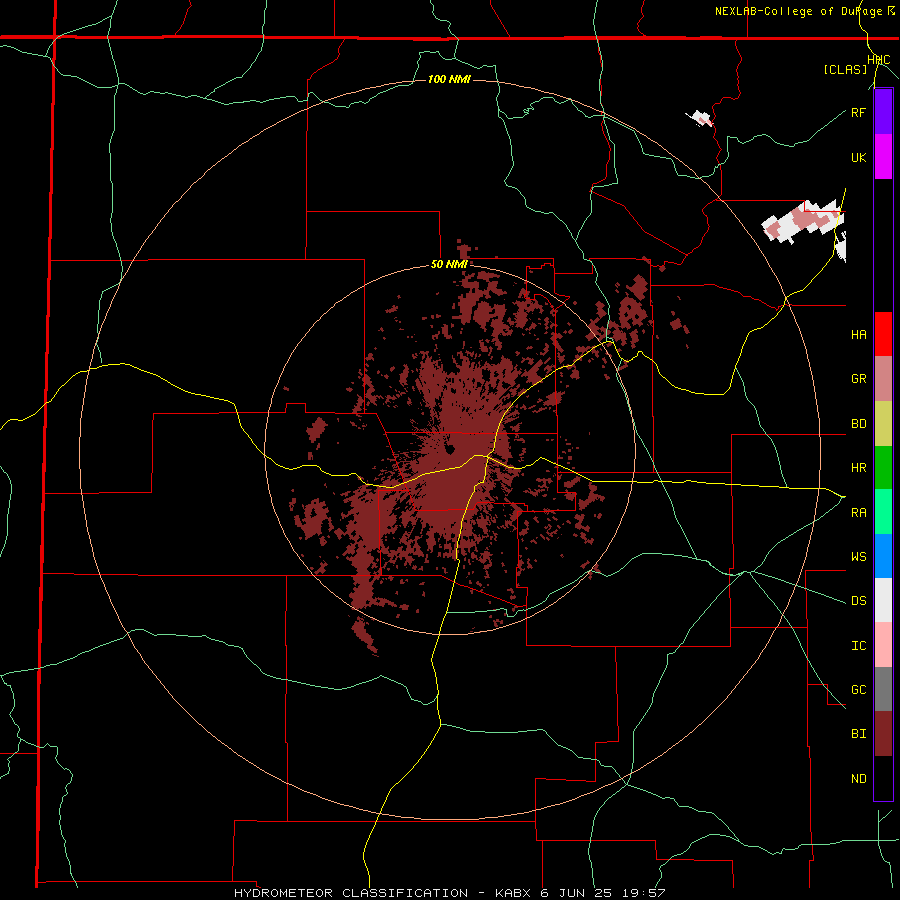Pick the dark green HR legend swatch
Viewport: 900px width, 900px height.
coord(883,467)
